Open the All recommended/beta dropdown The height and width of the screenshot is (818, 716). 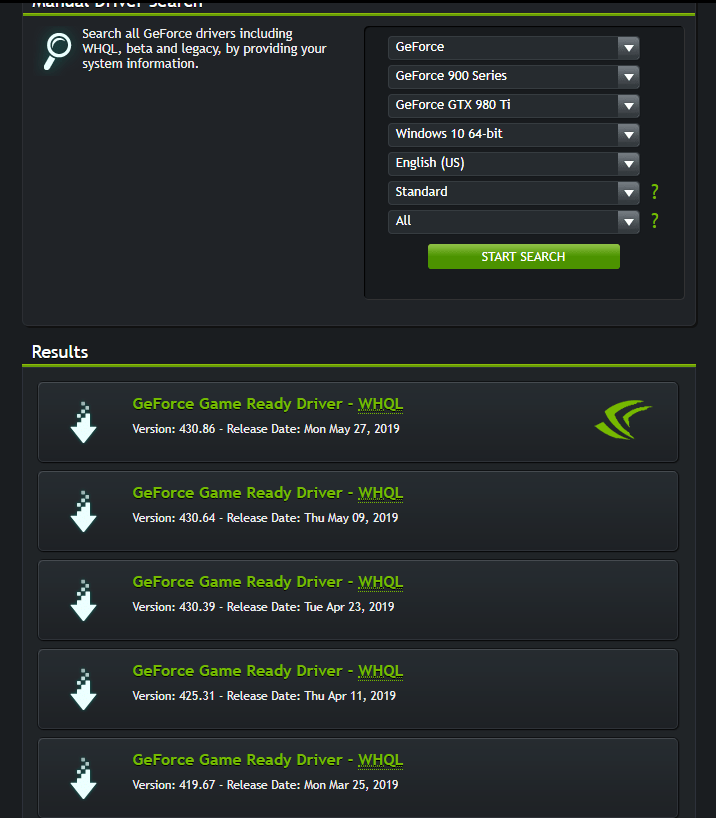tap(514, 221)
